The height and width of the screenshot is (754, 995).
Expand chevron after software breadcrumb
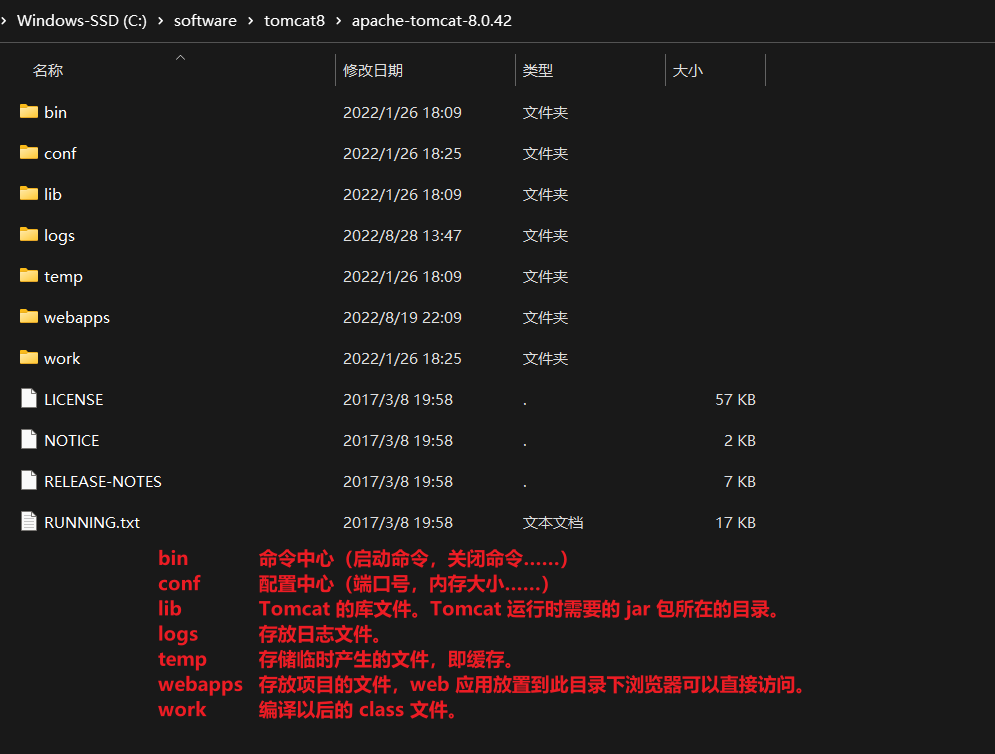[x=251, y=21]
